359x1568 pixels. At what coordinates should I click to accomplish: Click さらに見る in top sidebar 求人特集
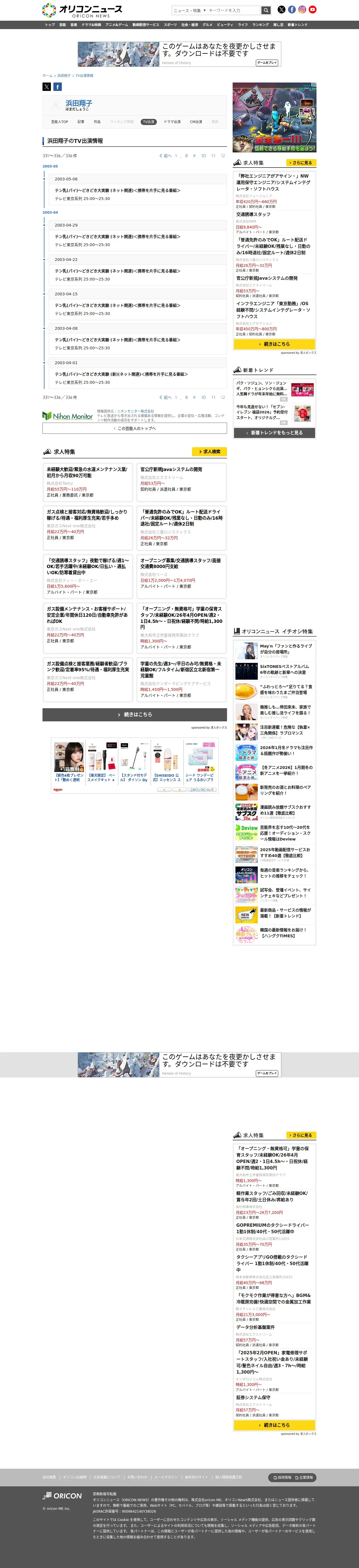coord(301,163)
